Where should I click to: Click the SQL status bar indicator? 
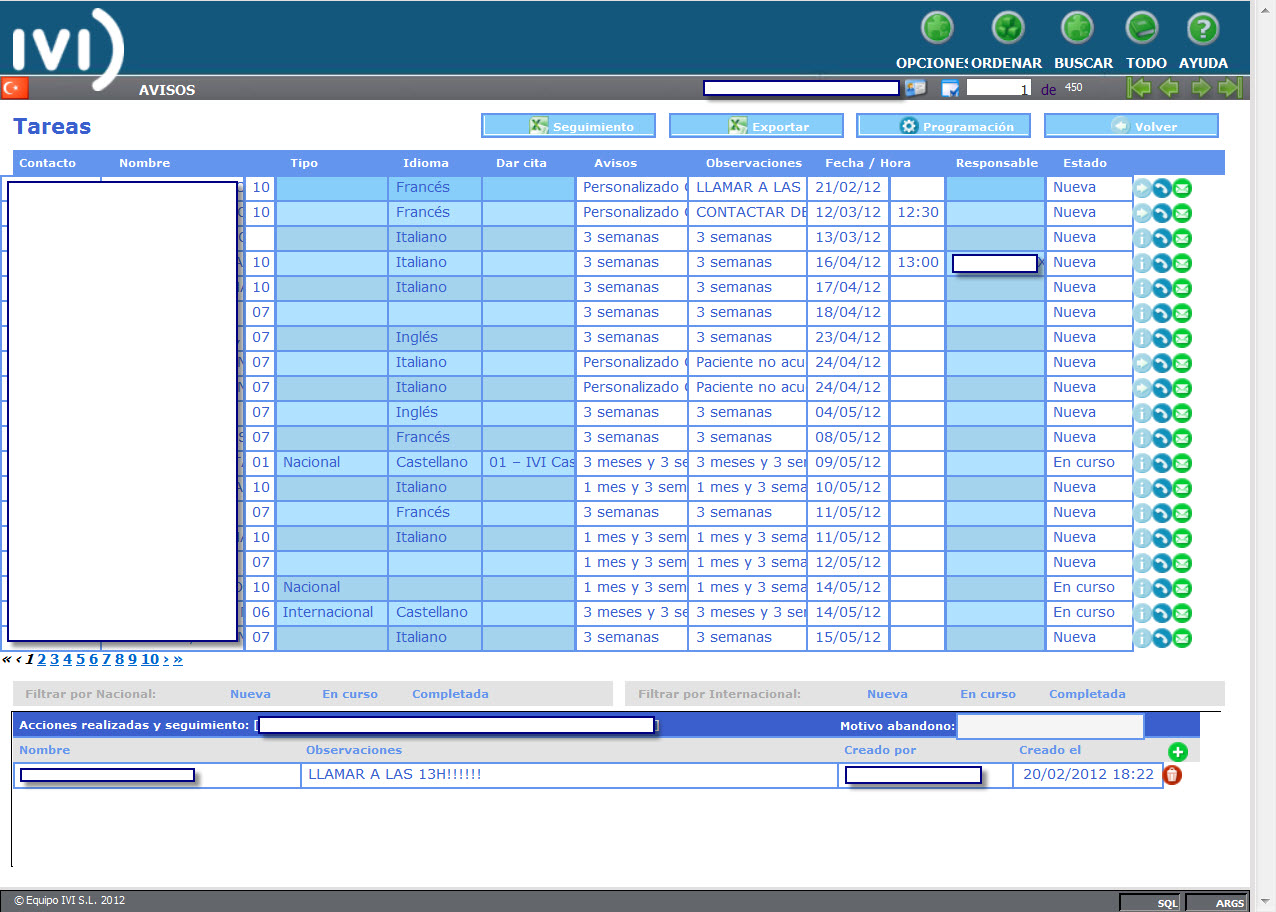click(1150, 902)
